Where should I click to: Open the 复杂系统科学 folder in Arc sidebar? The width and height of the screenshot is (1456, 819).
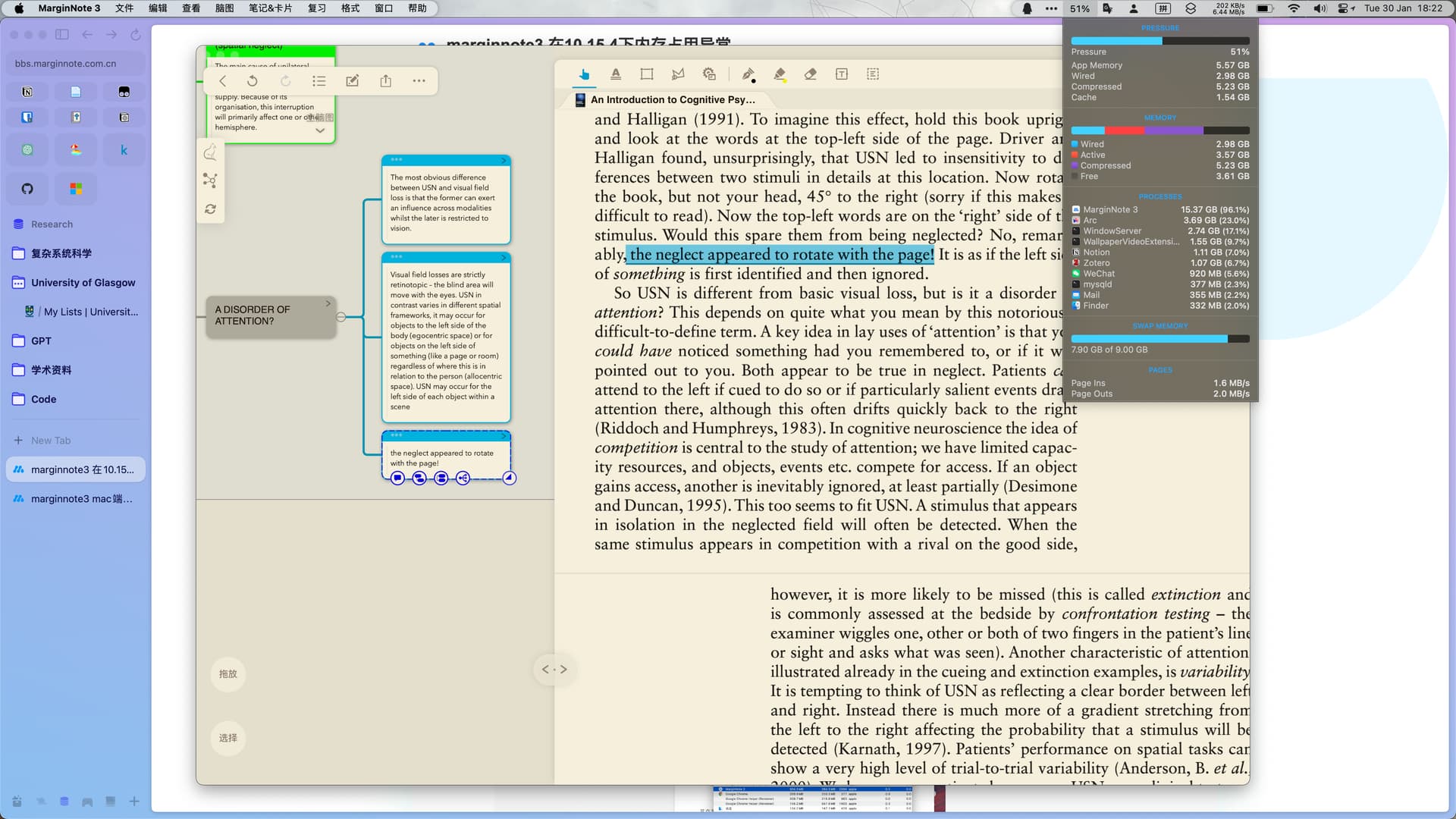[76, 253]
